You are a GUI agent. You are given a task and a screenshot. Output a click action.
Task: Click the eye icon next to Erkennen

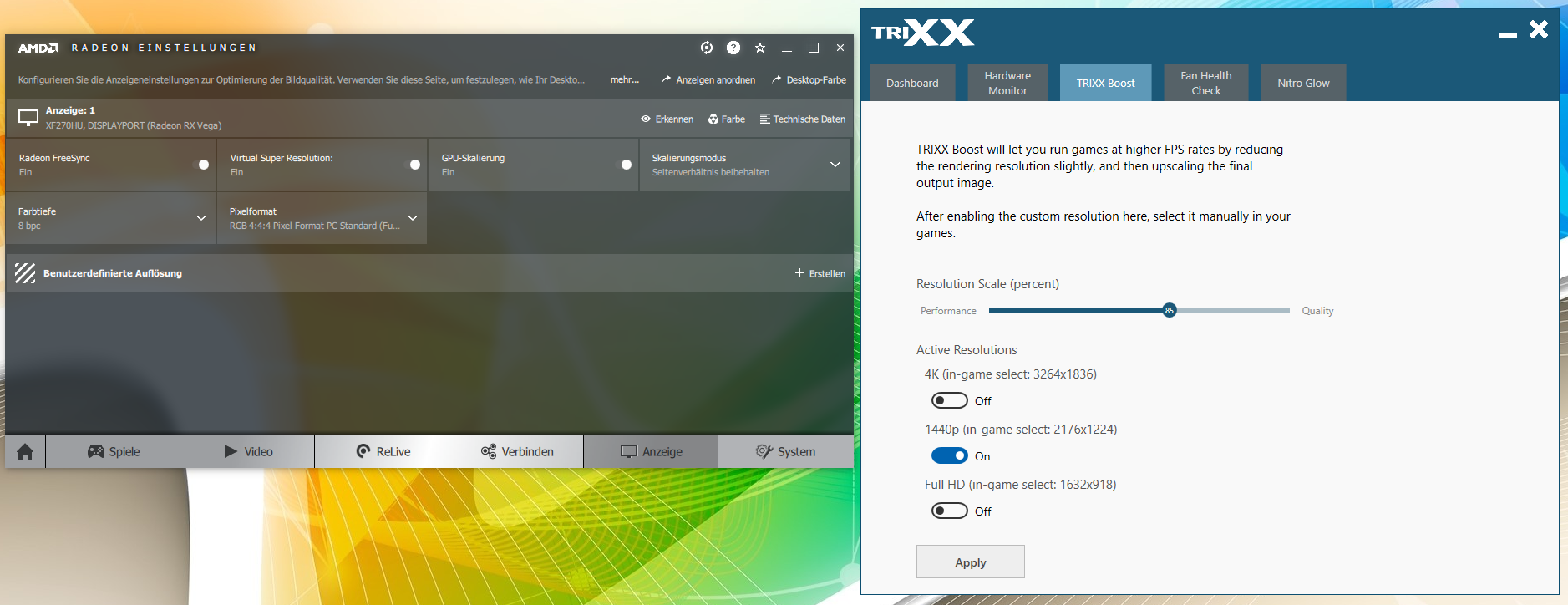click(646, 119)
